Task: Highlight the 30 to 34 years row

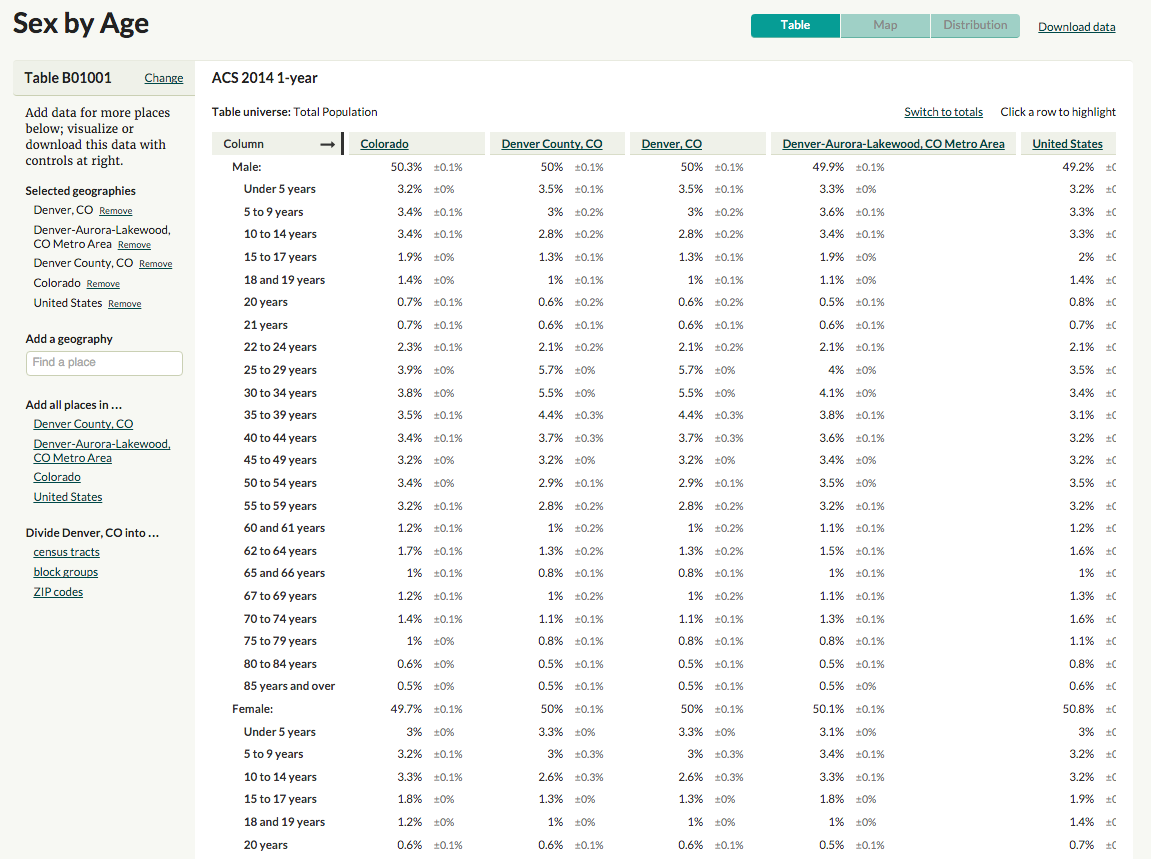Action: coord(664,393)
